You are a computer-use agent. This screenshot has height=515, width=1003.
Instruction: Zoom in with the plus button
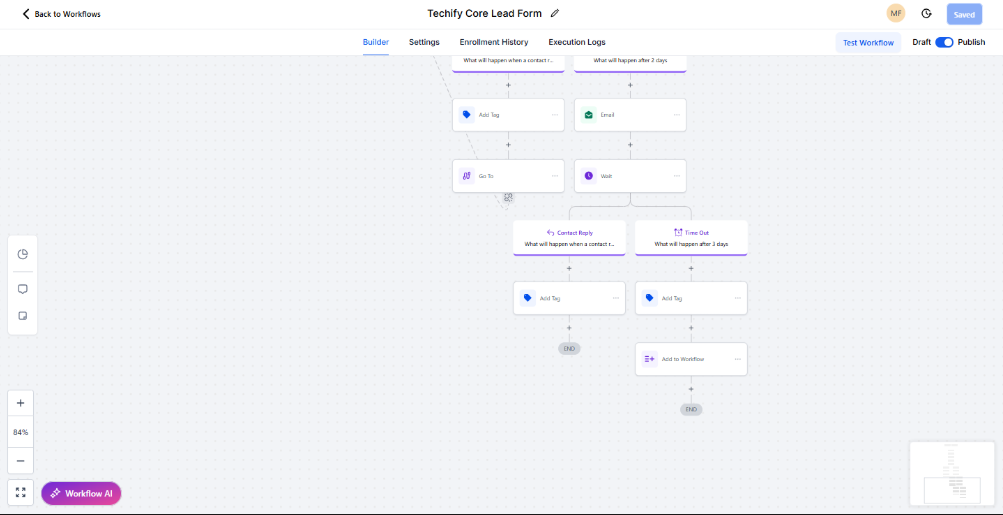20,403
